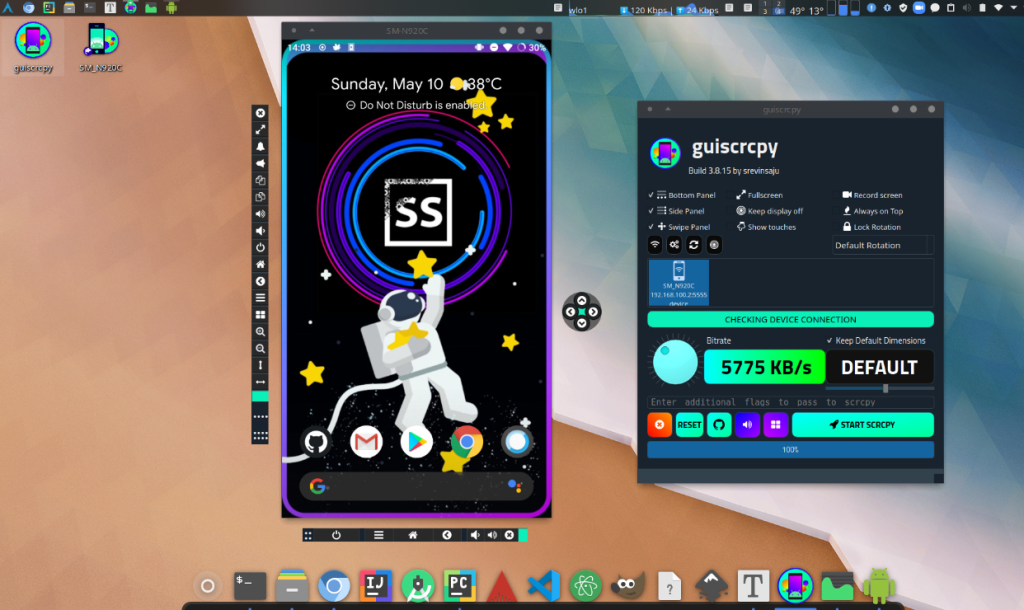Open app switcher from side panel grid icon
This screenshot has height=610, width=1024.
260,315
